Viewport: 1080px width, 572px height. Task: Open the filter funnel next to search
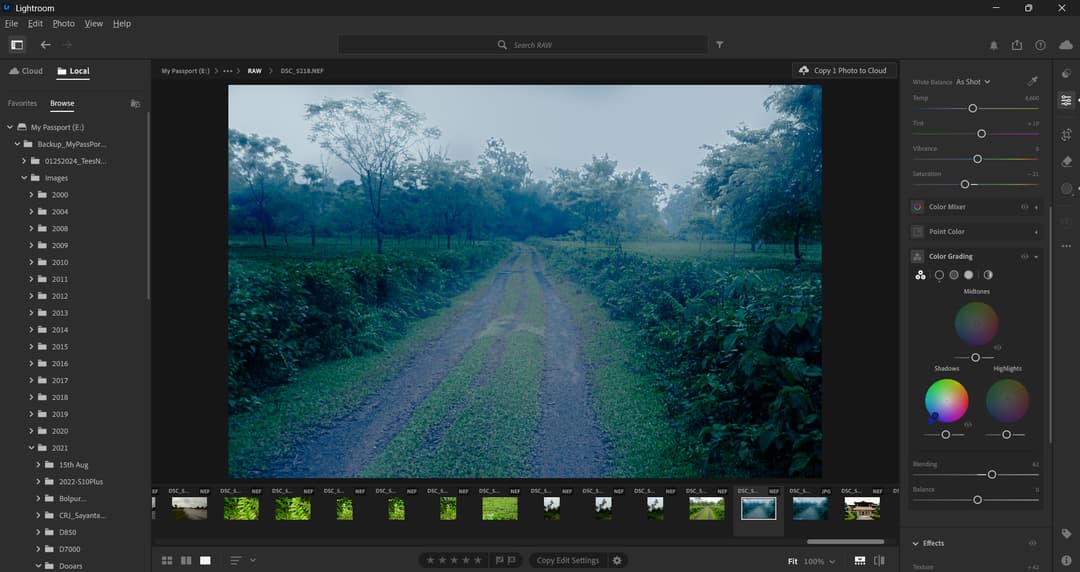coord(720,45)
